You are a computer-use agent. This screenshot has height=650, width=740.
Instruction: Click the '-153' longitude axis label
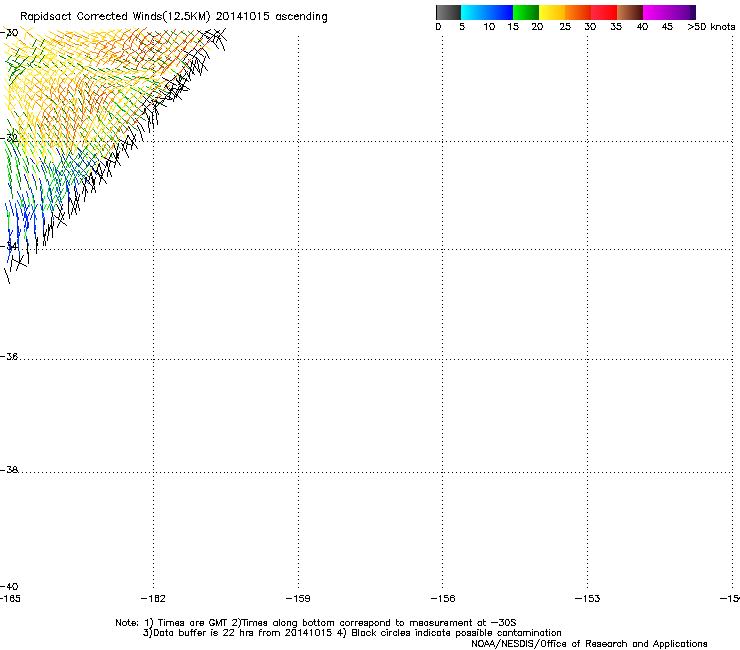point(588,599)
